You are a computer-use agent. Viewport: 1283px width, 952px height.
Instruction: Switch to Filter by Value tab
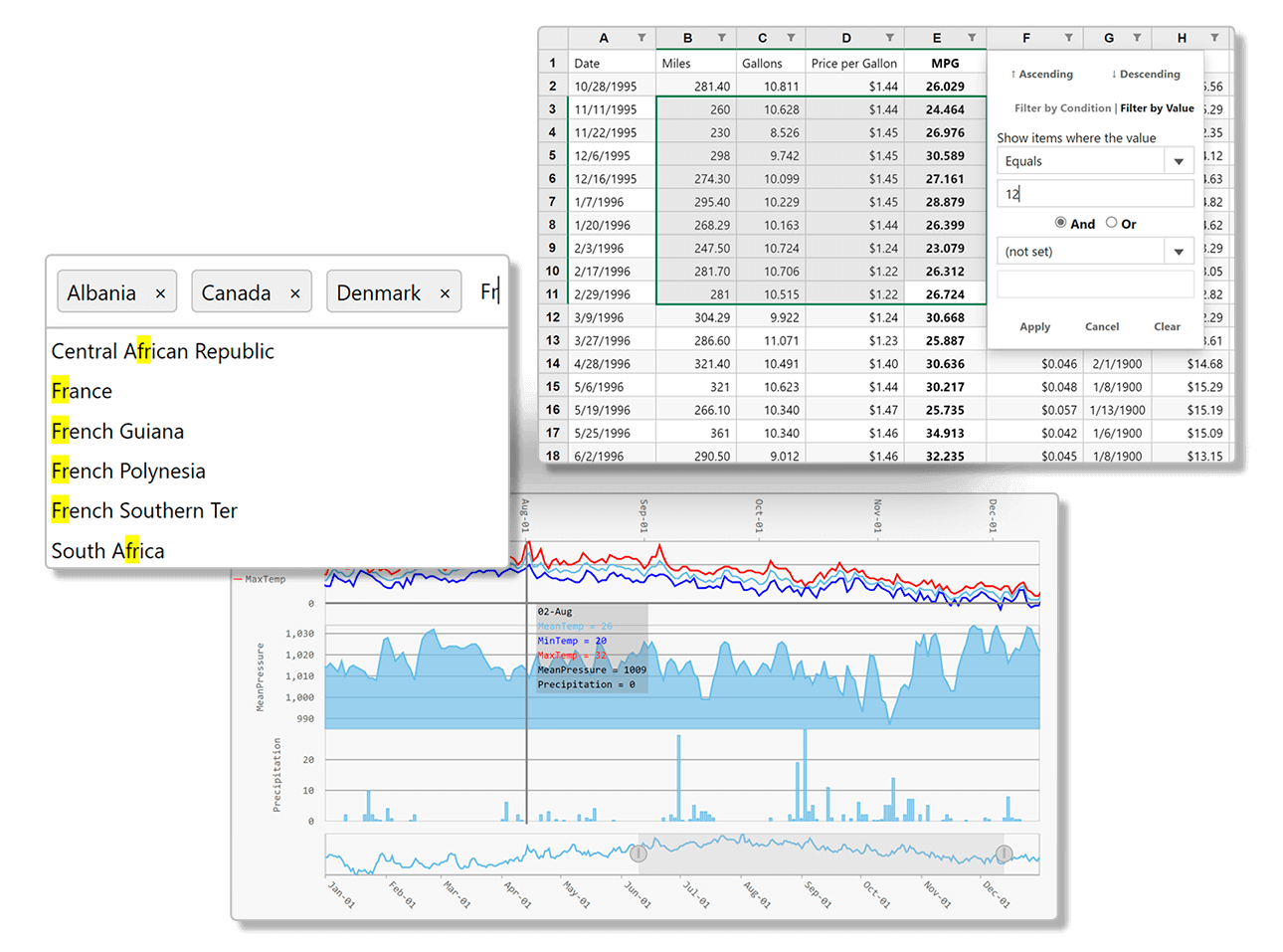coord(1157,108)
